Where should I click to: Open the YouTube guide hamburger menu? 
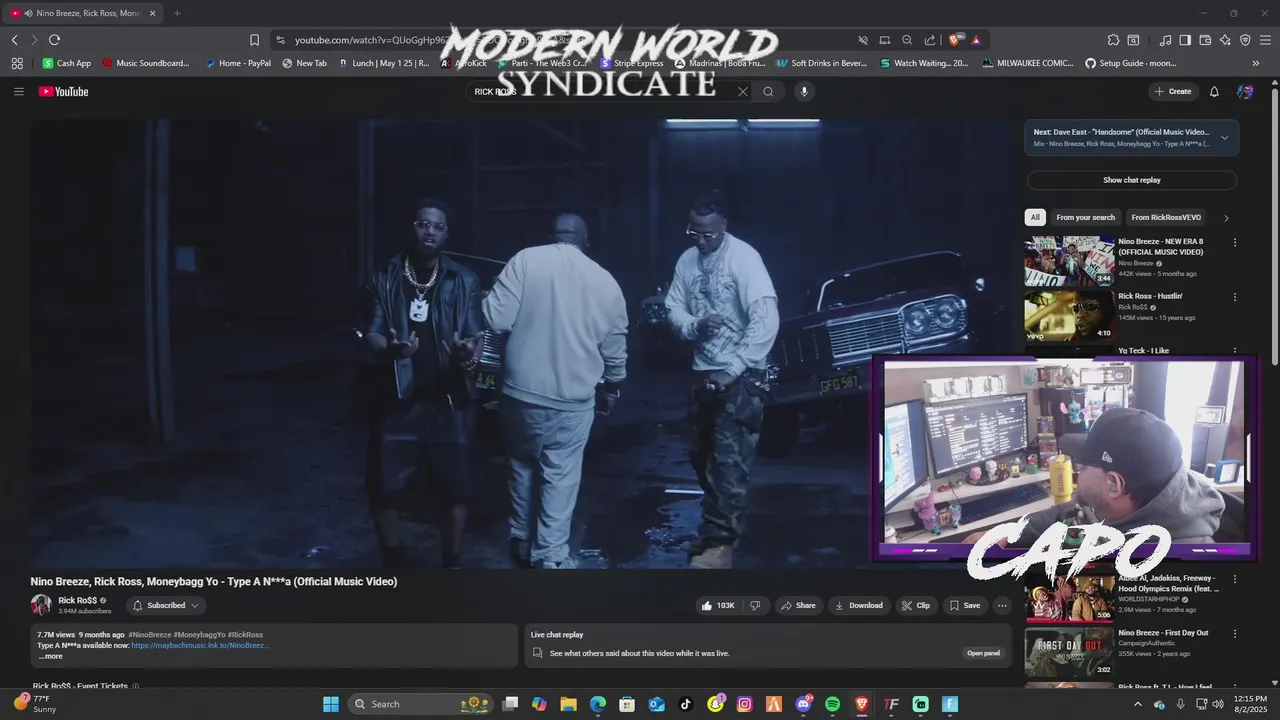coord(18,91)
